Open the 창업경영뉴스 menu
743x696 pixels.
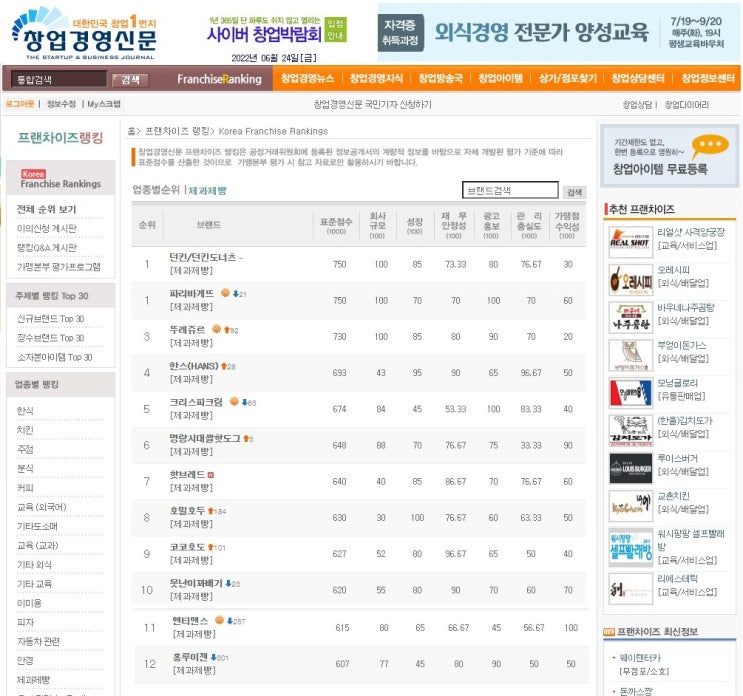click(x=308, y=79)
